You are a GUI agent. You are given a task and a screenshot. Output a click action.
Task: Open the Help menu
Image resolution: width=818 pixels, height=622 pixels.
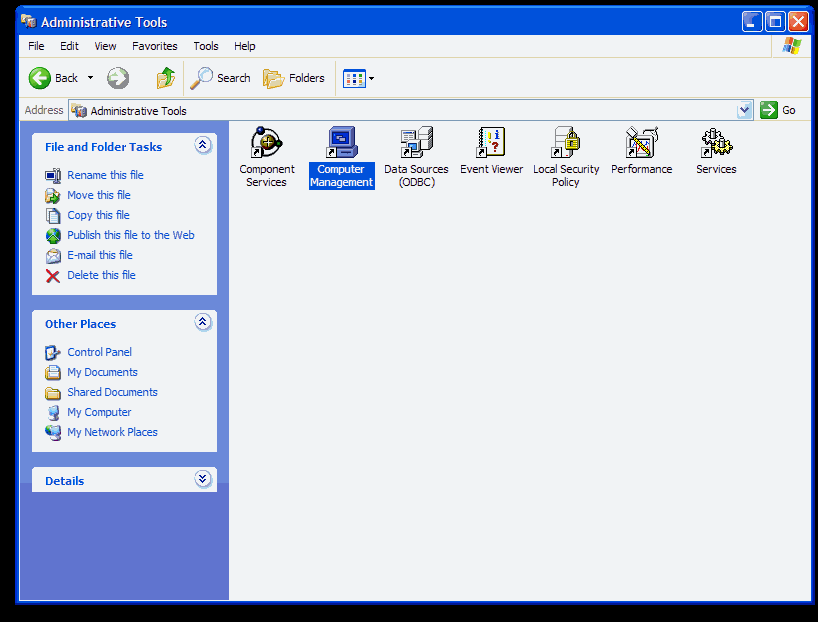pyautogui.click(x=245, y=46)
